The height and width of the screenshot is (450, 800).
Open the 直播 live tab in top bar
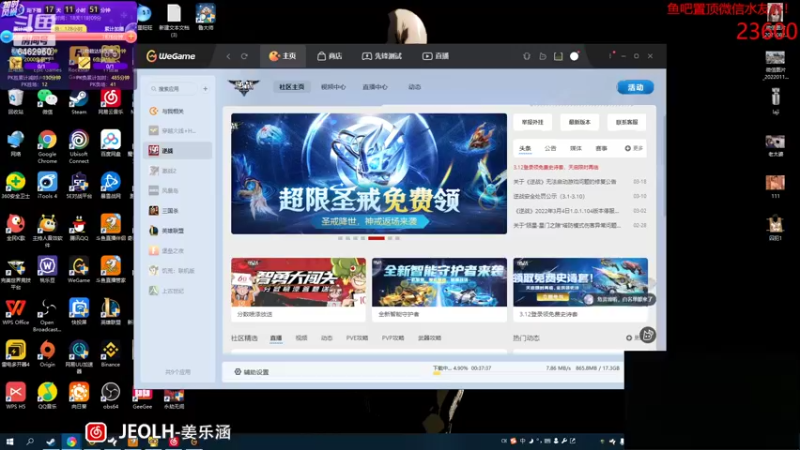[x=435, y=56]
